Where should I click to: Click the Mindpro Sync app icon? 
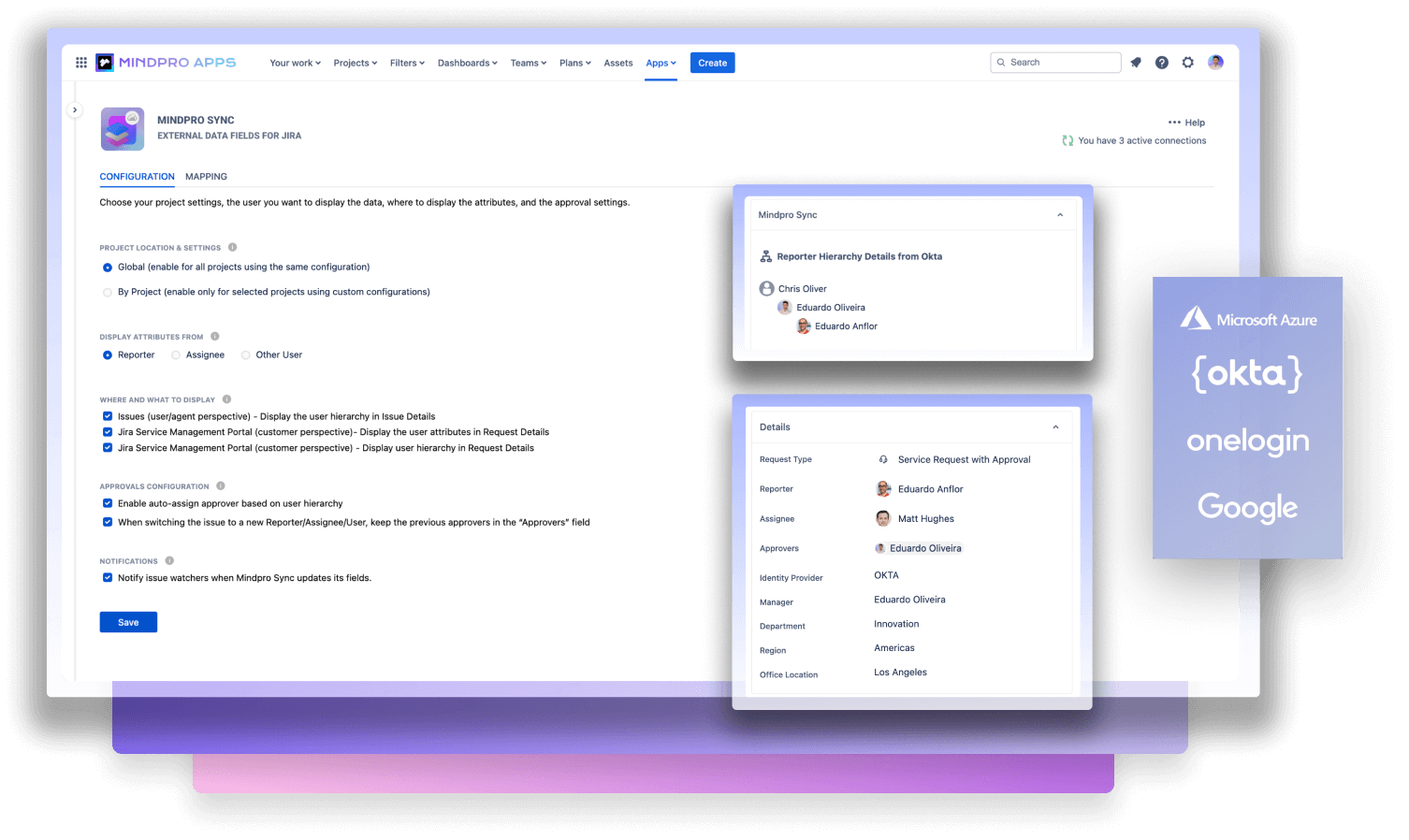(x=123, y=129)
